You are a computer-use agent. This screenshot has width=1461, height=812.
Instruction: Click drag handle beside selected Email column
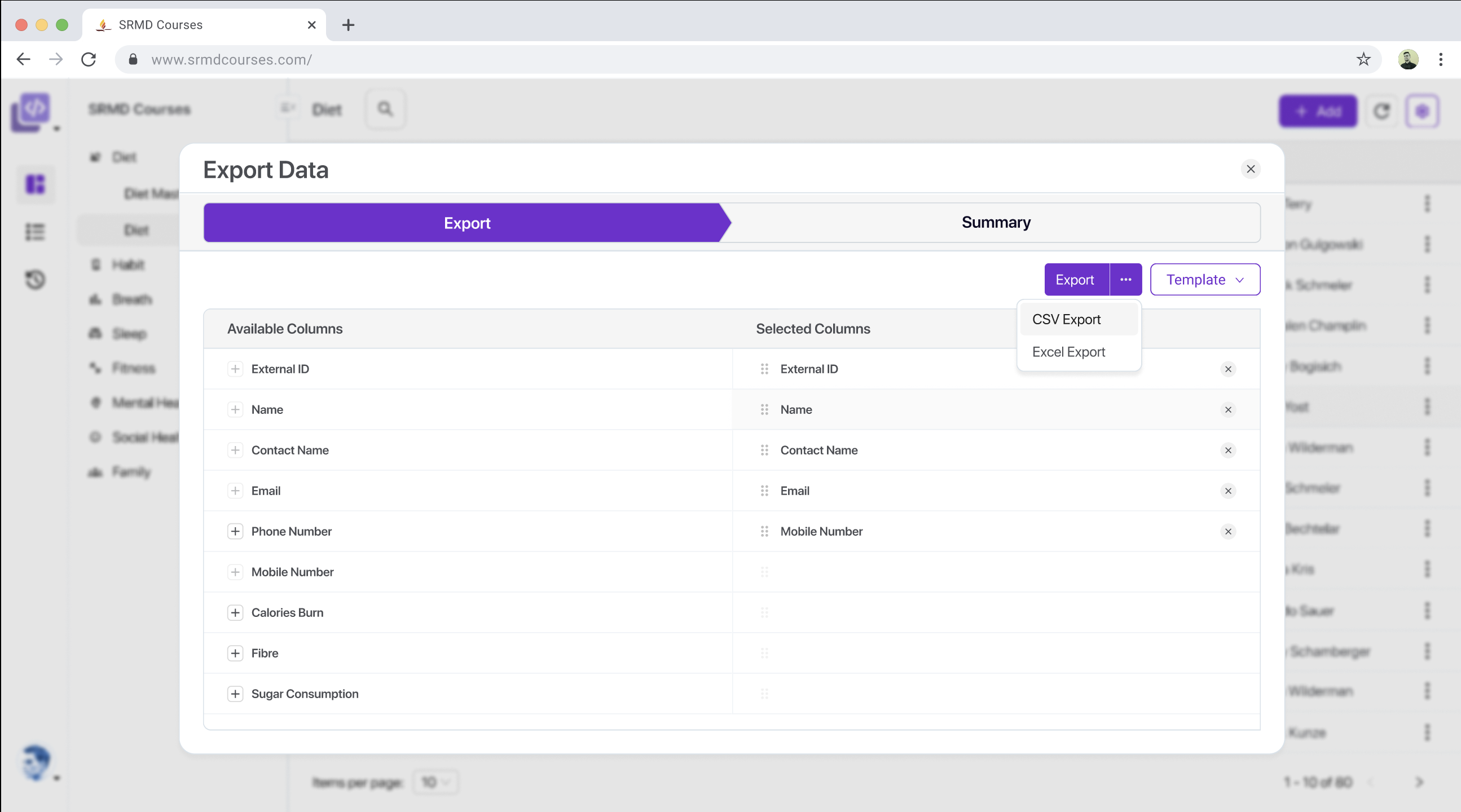point(764,491)
